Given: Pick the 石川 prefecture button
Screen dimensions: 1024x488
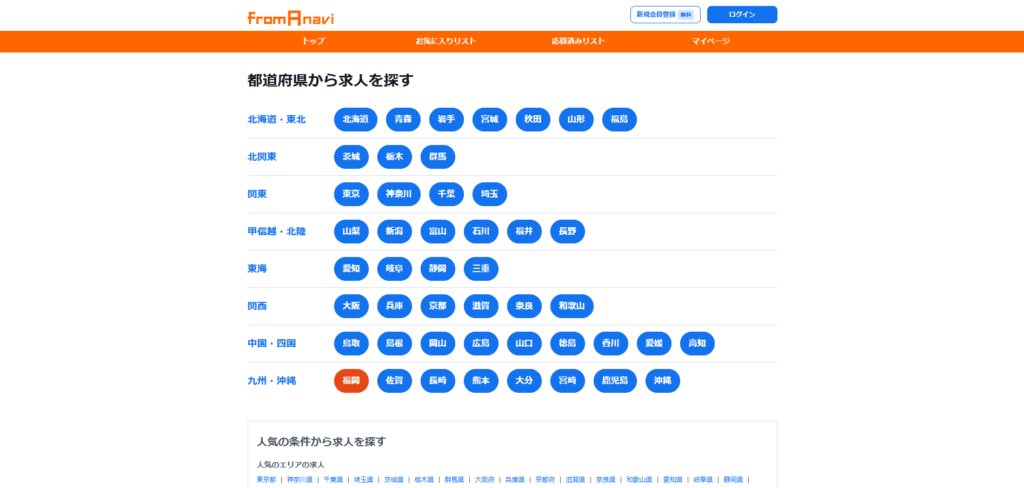Looking at the screenshot, I should pyautogui.click(x=481, y=231).
